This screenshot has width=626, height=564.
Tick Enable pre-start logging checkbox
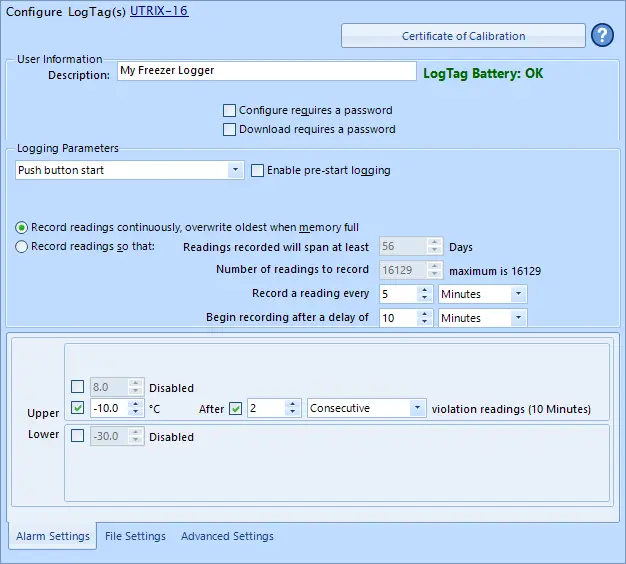(x=258, y=170)
